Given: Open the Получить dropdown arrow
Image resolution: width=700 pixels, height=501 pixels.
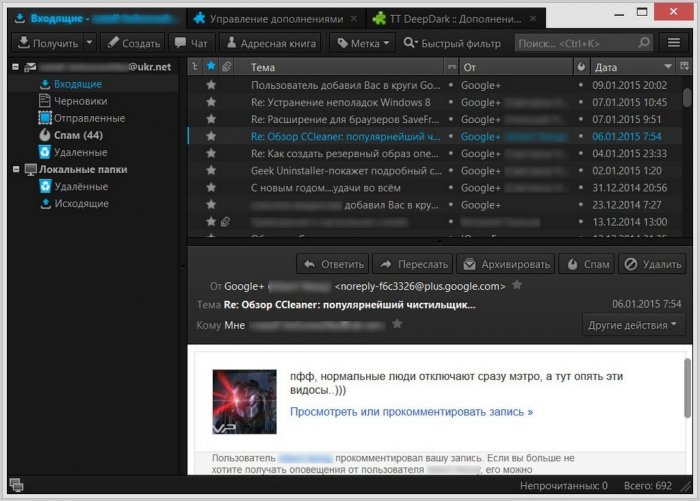Looking at the screenshot, I should (90, 43).
